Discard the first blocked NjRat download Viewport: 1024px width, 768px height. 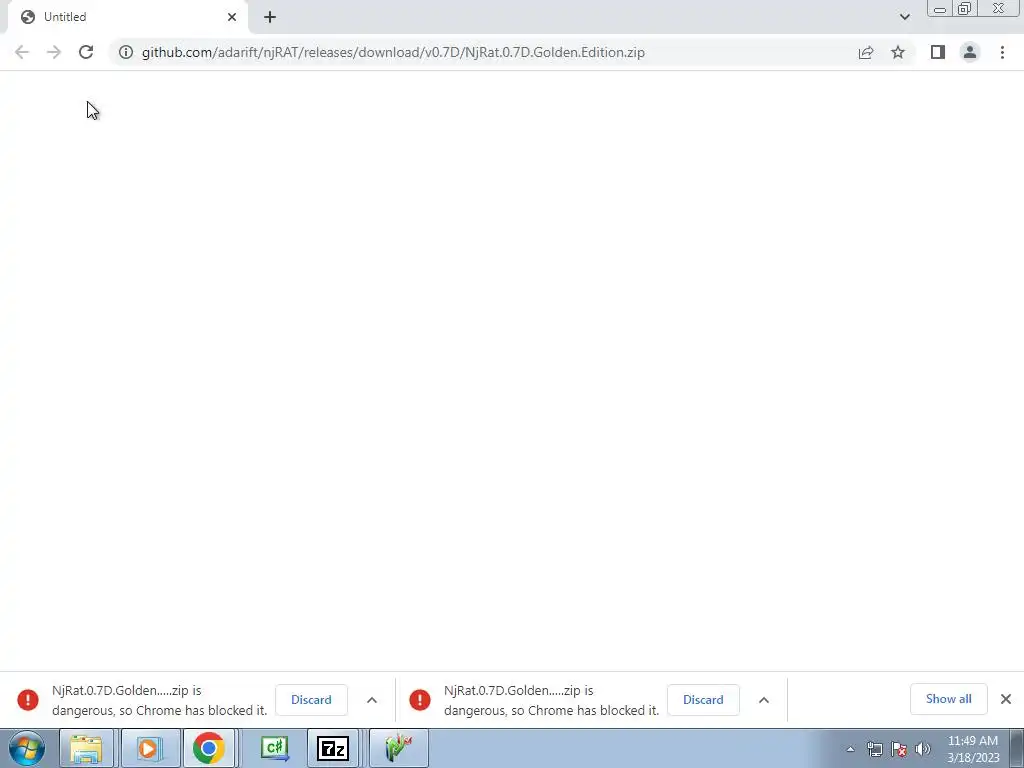[x=312, y=699]
